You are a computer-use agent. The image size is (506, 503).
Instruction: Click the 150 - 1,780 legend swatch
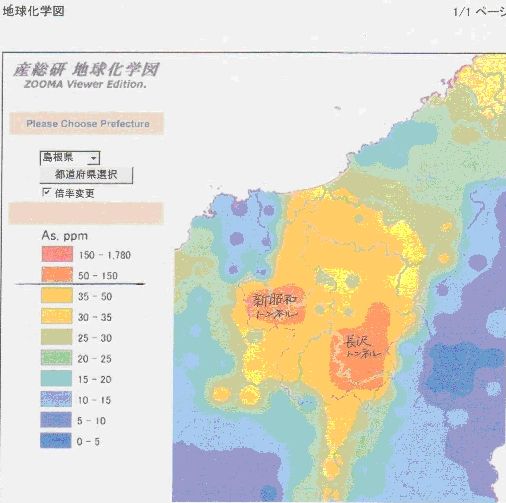coord(57,254)
